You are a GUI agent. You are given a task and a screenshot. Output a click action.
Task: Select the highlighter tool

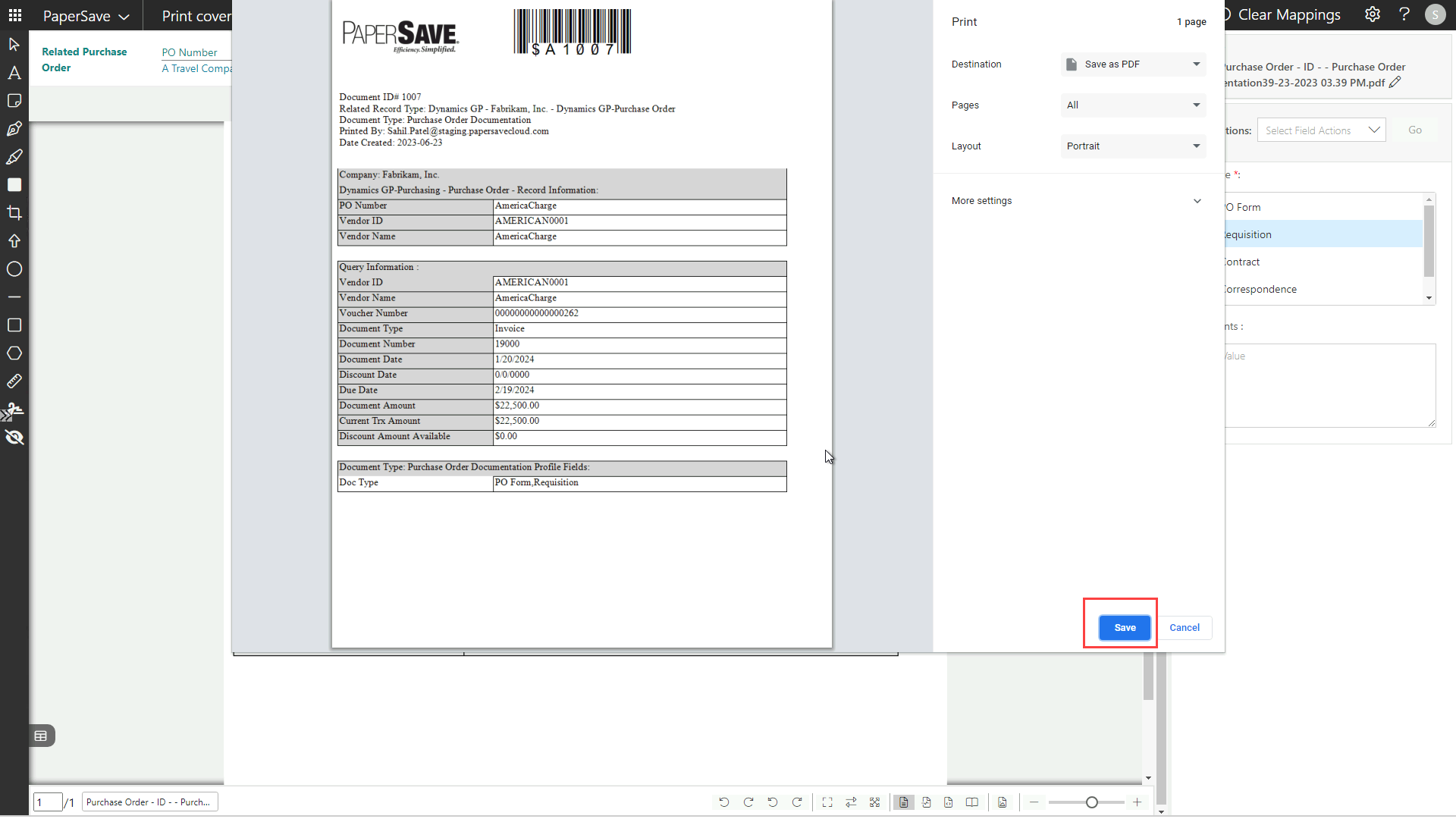click(14, 157)
